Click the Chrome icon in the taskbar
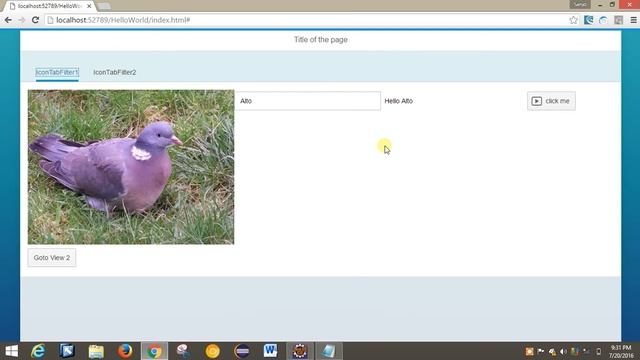 coord(154,351)
